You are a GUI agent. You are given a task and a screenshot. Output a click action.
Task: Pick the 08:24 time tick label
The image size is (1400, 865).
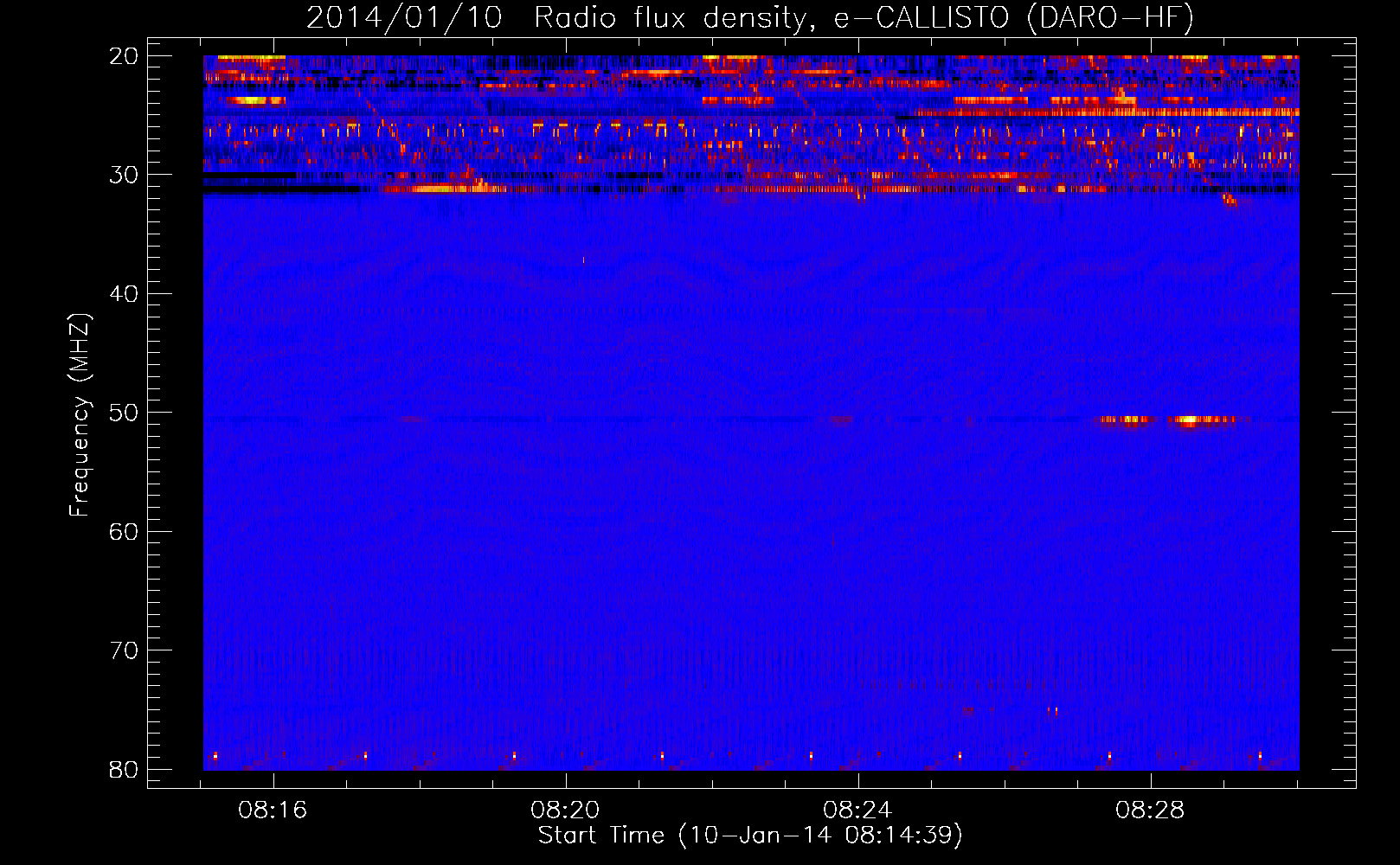click(x=858, y=811)
